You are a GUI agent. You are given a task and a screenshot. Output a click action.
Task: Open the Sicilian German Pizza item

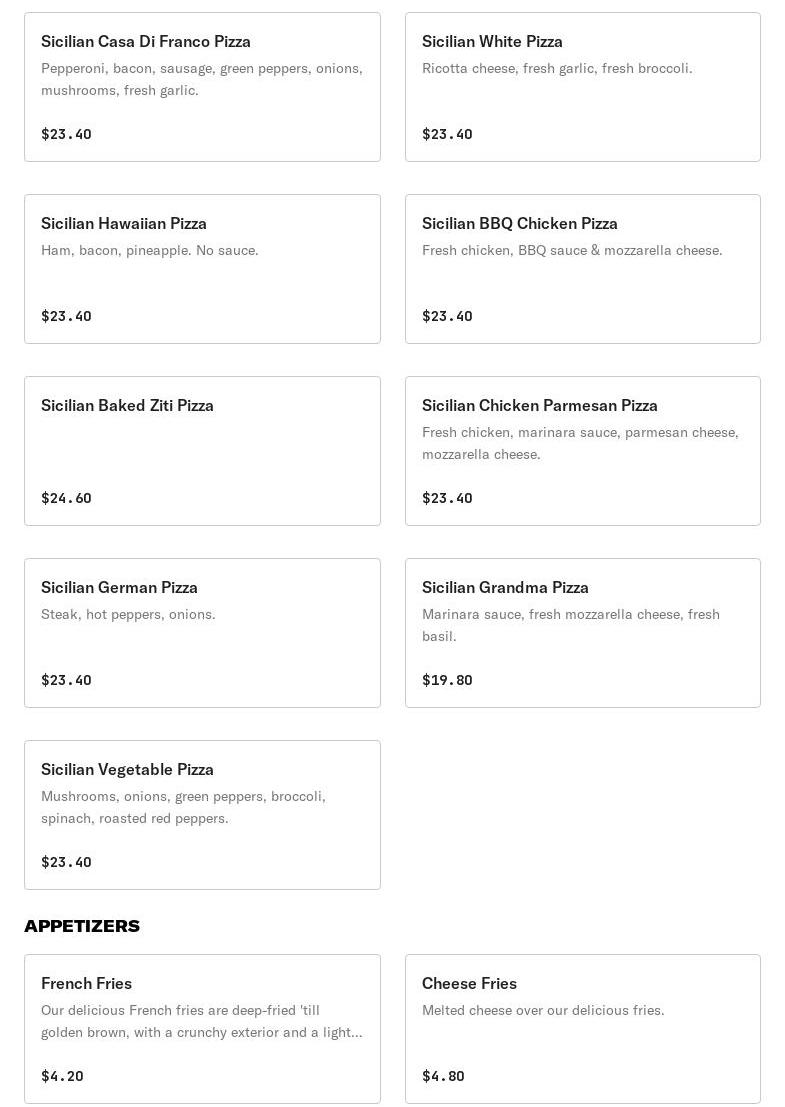coord(202,633)
